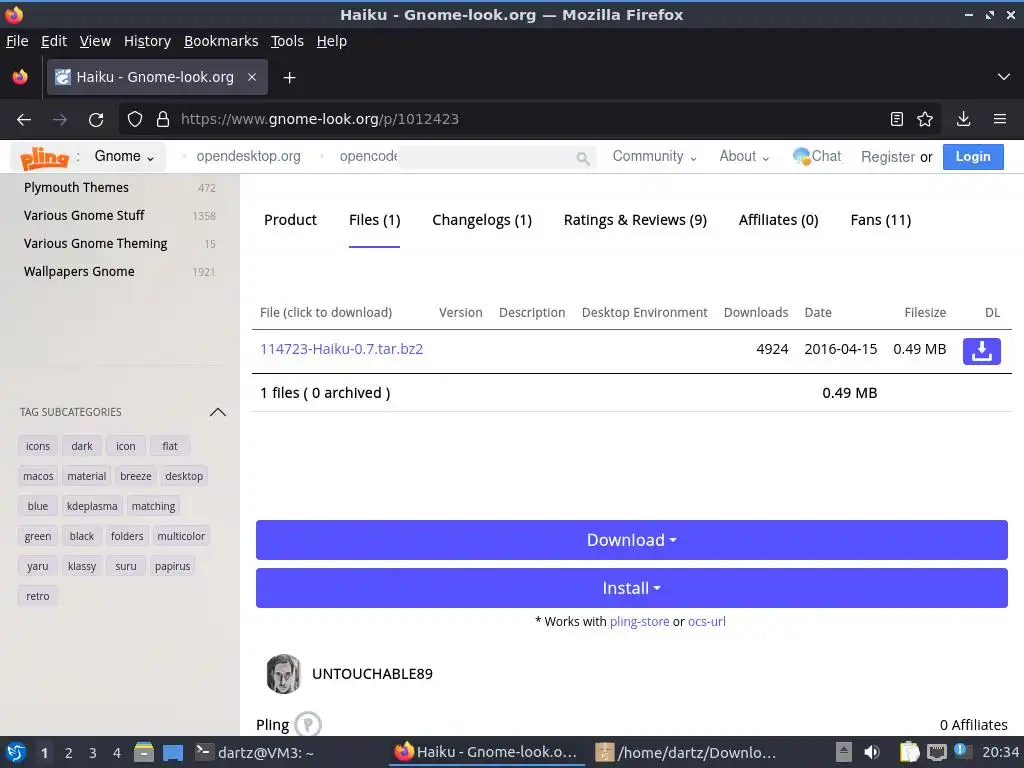The image size is (1024, 768).
Task: Open the Chat link
Action: [x=817, y=157]
